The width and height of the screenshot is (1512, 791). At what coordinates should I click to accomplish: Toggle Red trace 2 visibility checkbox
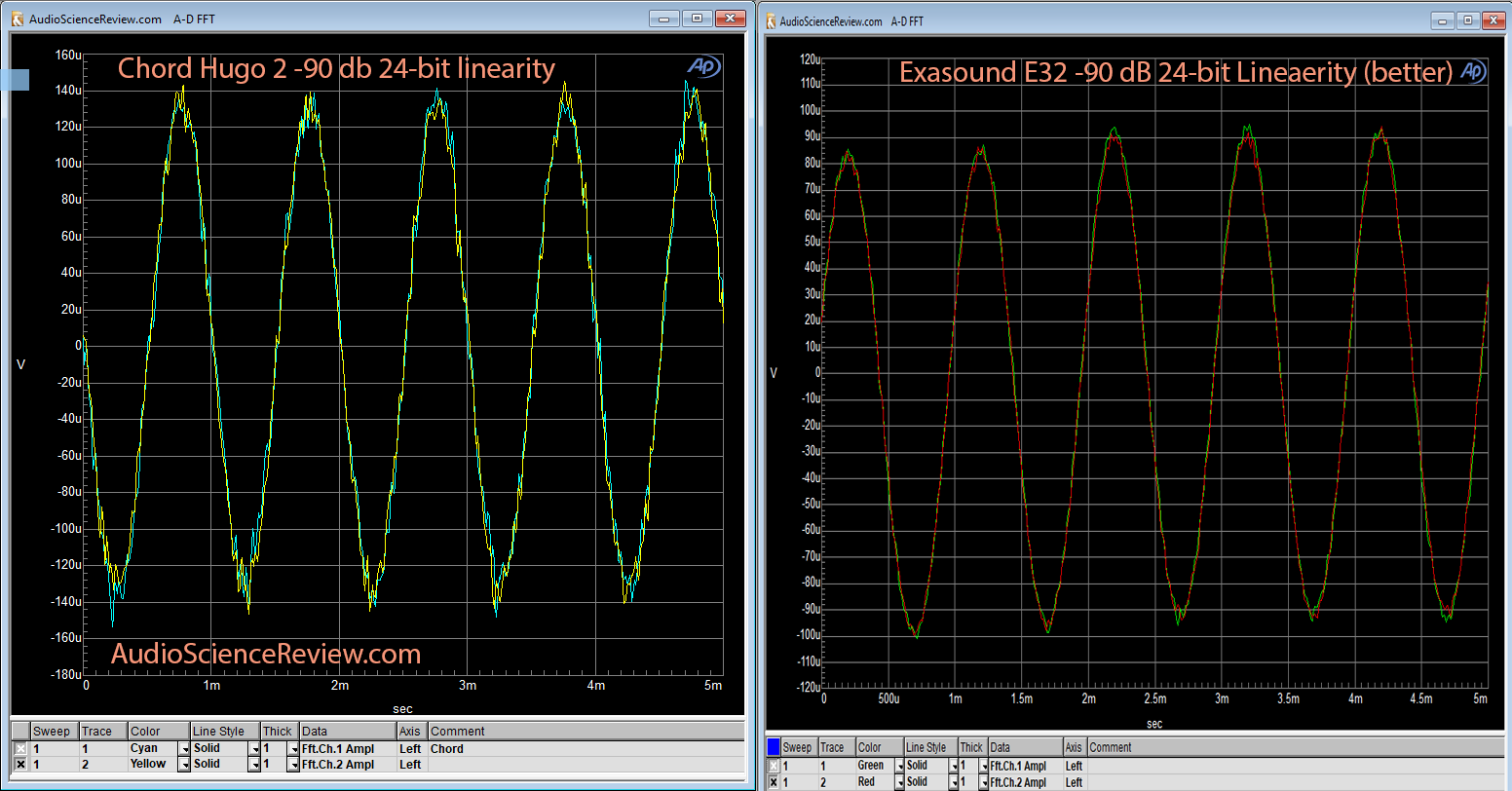[774, 782]
